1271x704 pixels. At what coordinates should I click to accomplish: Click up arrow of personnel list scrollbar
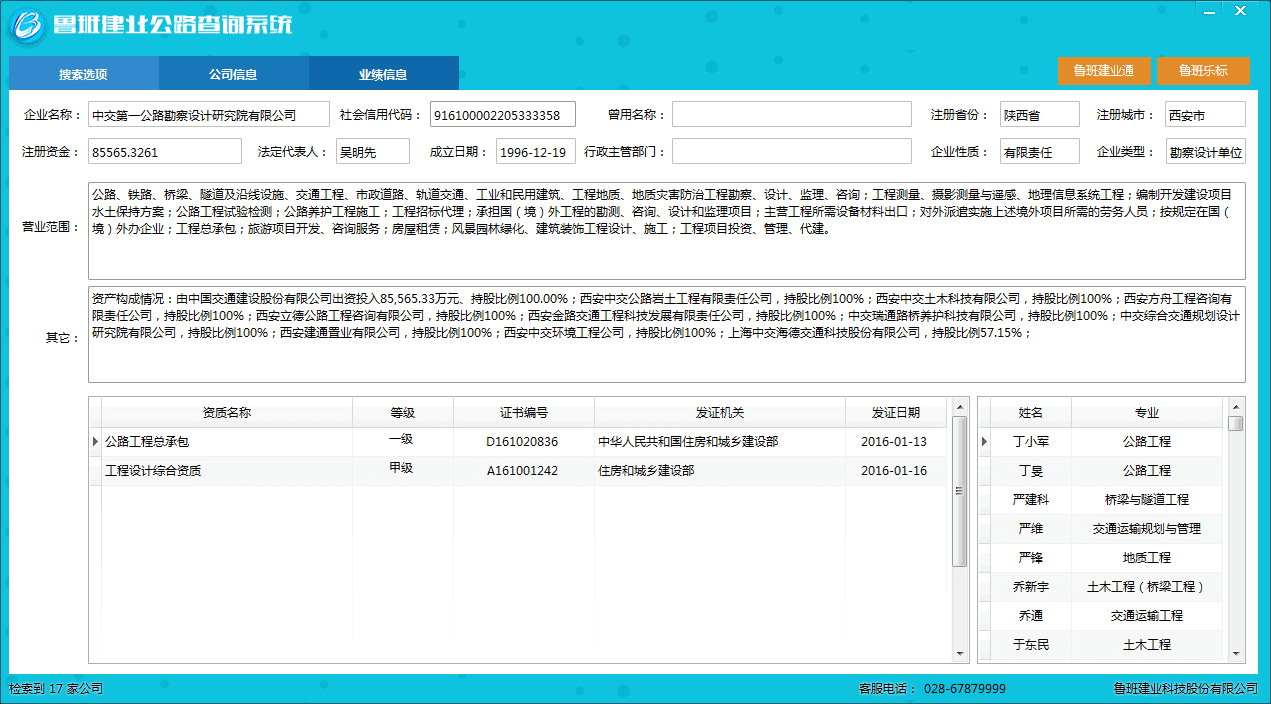(1236, 406)
